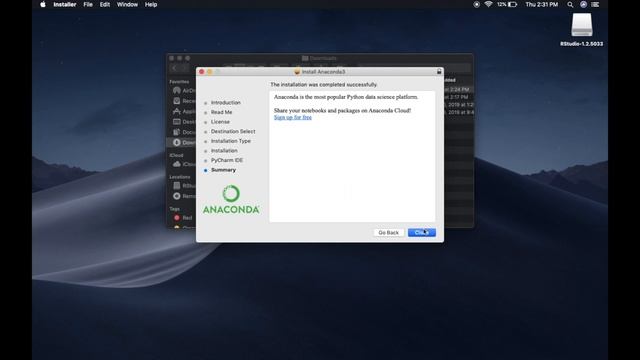Click the Siri icon in menu bar

pos(583,4)
